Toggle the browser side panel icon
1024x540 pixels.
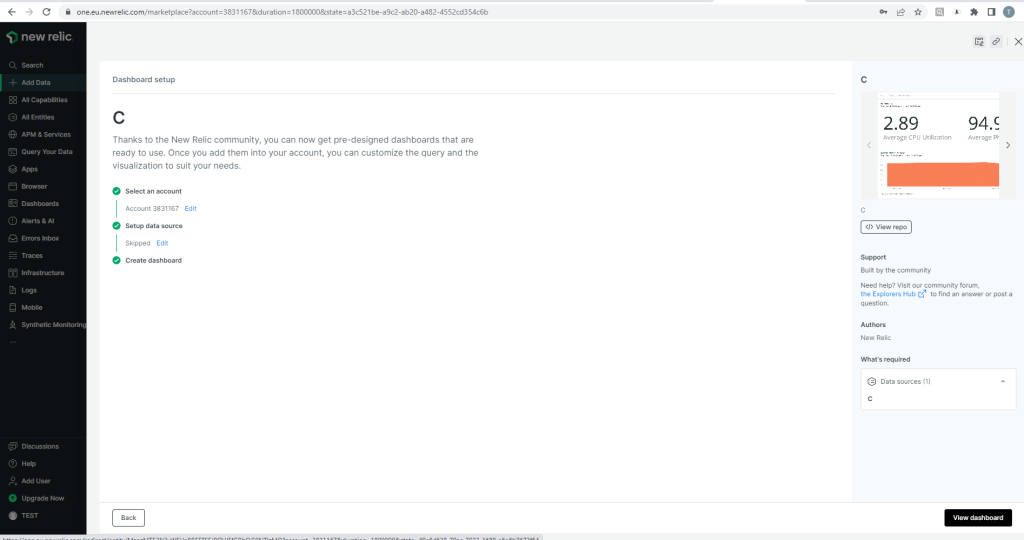991,12
